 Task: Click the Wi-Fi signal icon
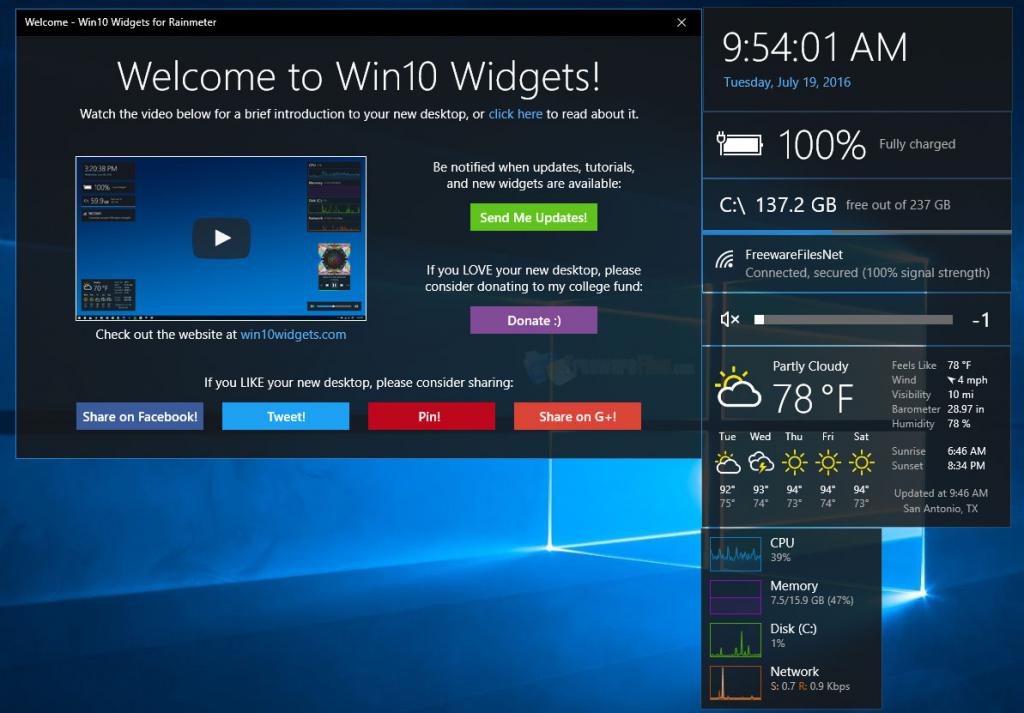coord(724,260)
